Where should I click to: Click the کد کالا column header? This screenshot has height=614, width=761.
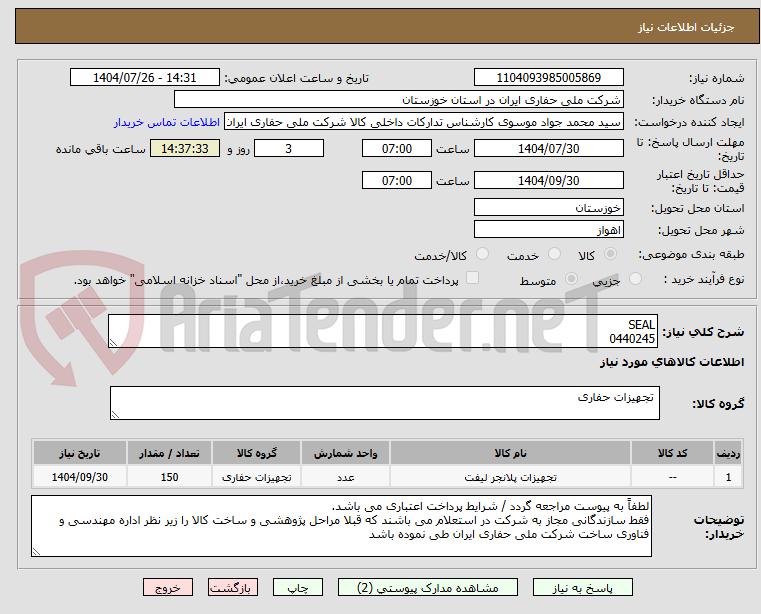tap(672, 453)
